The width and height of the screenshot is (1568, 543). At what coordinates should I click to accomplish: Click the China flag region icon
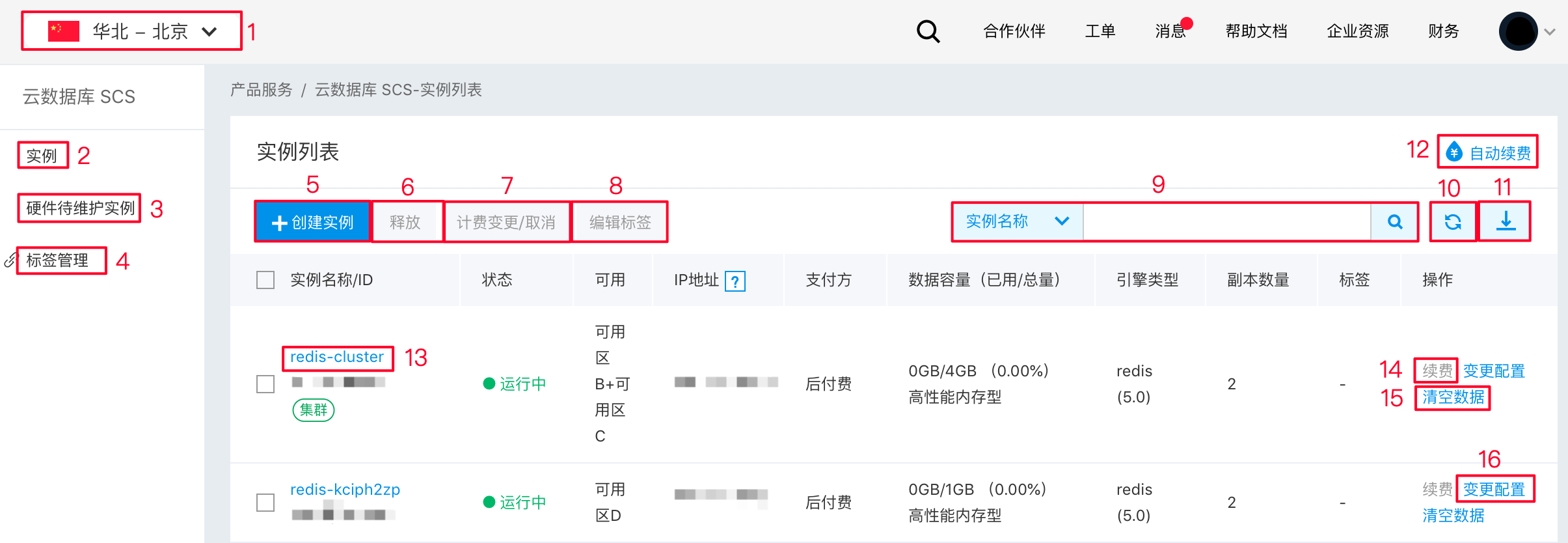coord(64,31)
